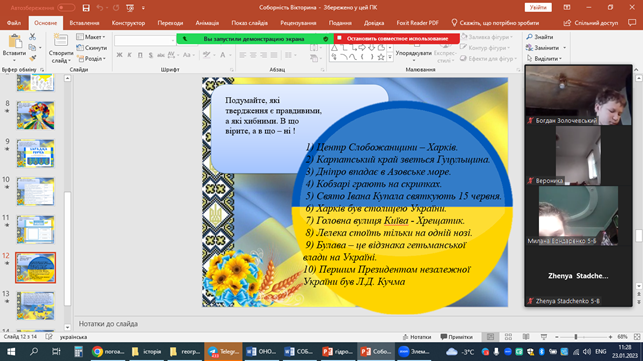
Task: Click the Спільний доступ share button
Action: point(591,23)
